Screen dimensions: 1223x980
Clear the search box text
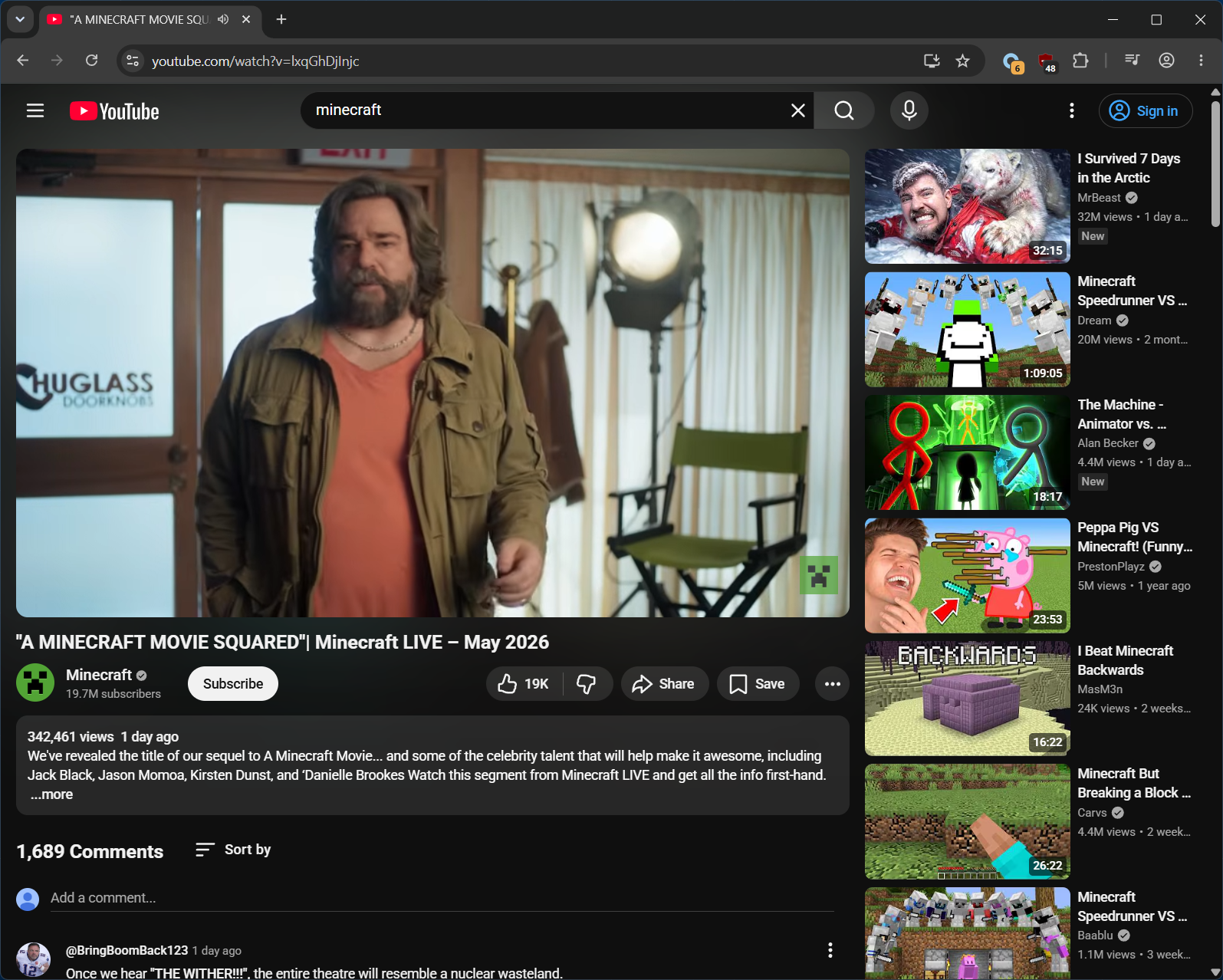click(x=797, y=110)
